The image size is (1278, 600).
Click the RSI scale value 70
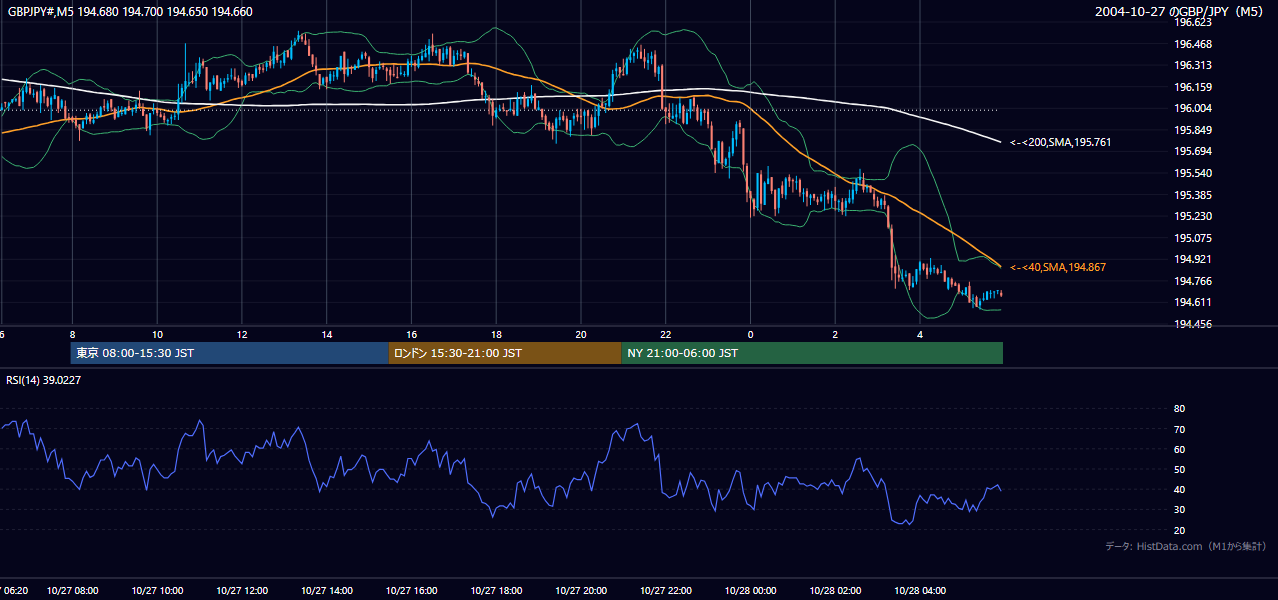click(1180, 429)
